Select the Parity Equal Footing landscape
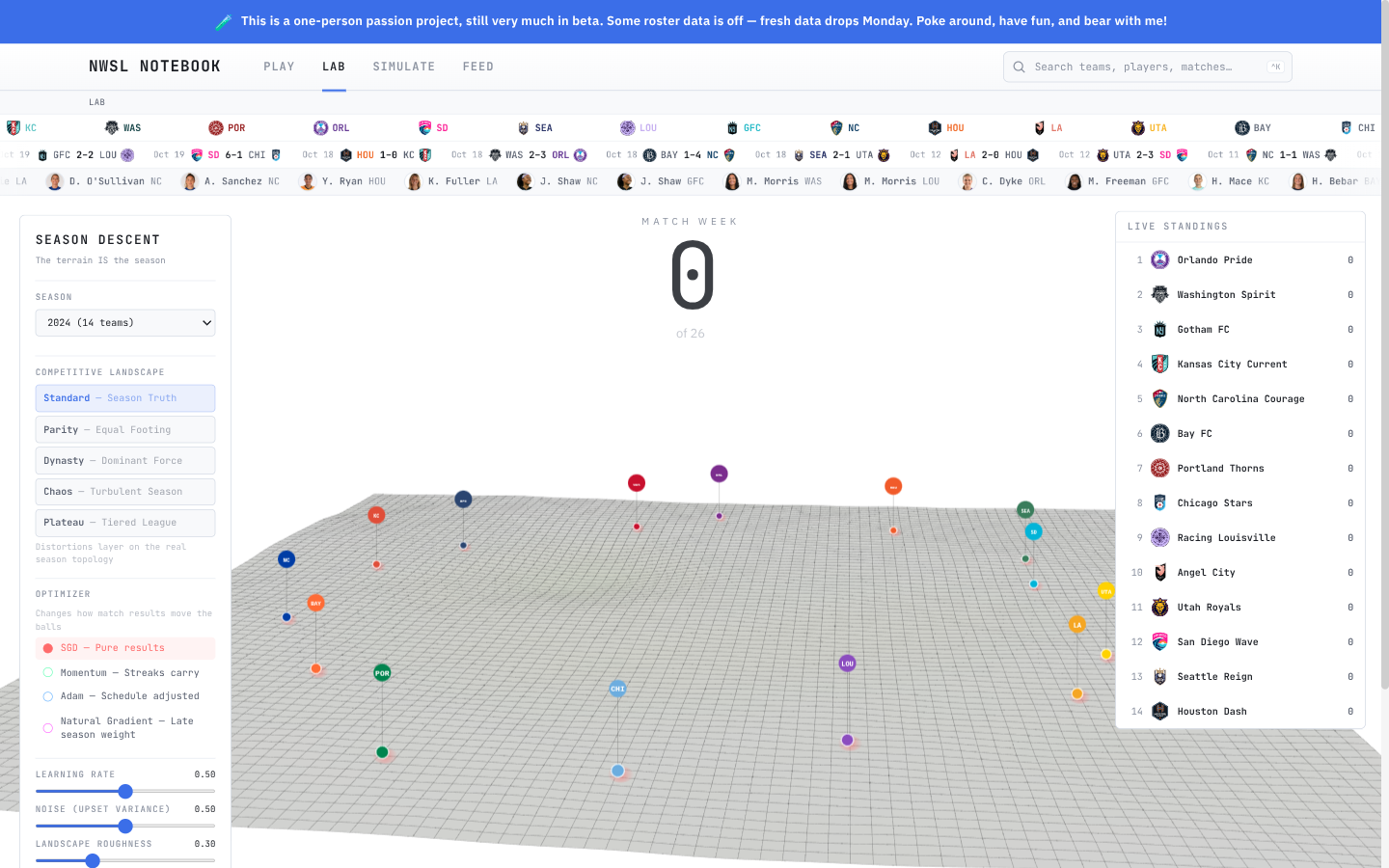 (x=125, y=430)
